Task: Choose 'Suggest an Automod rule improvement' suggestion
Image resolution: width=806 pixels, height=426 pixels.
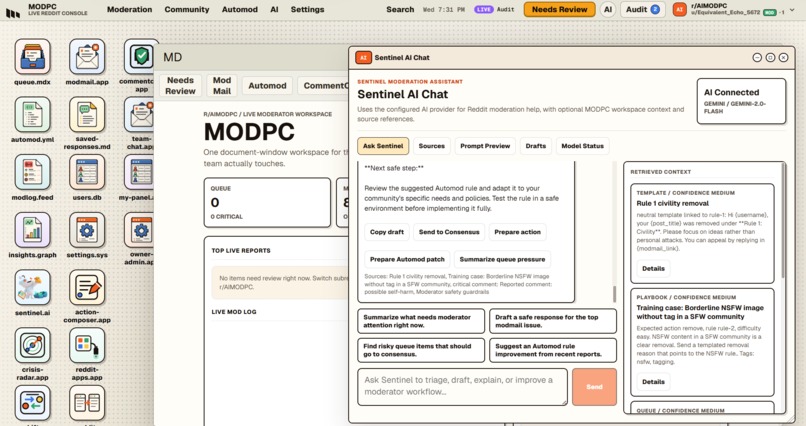Action: coord(553,350)
